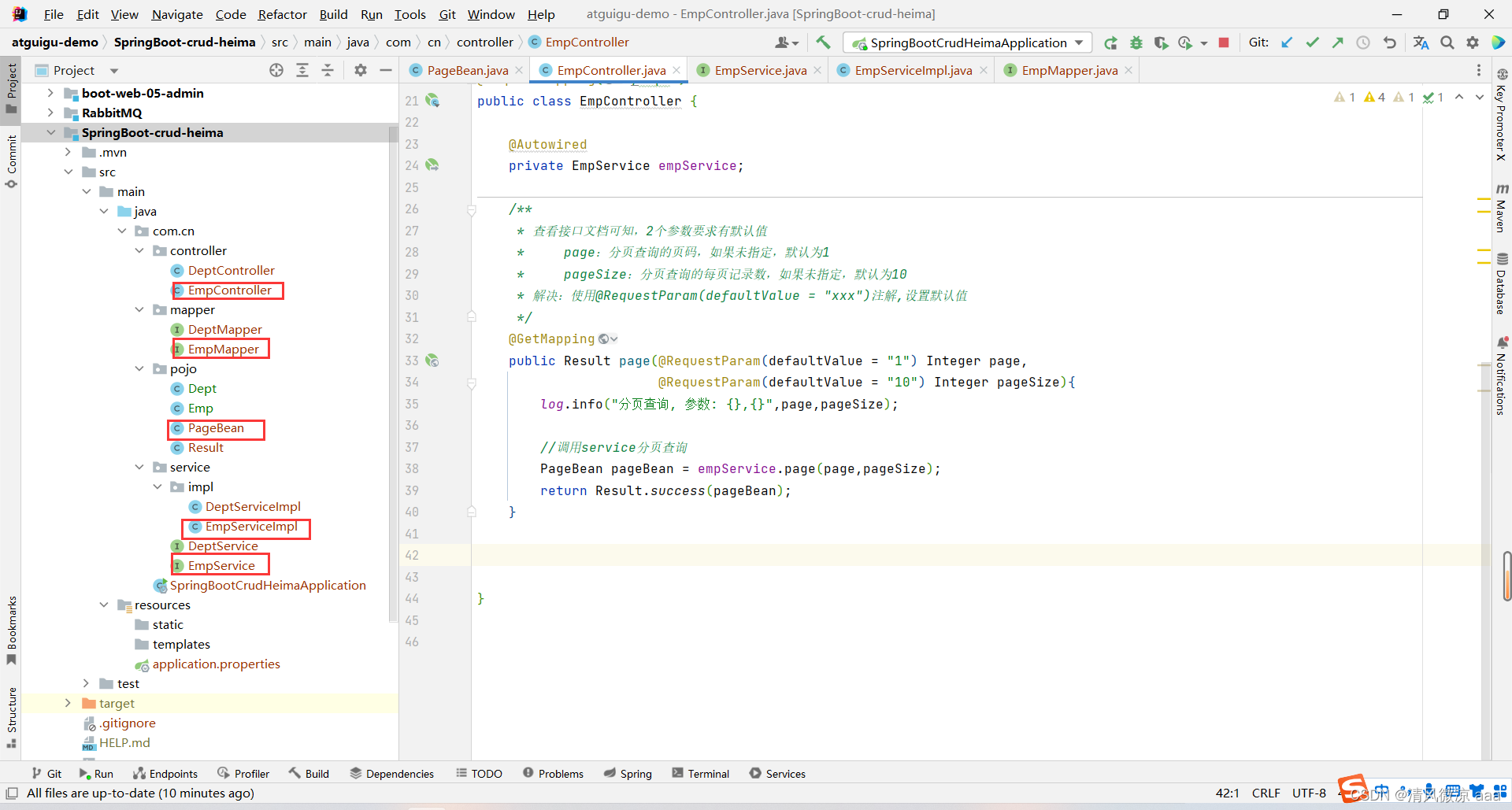Switch to EmpService.java tab
Image resolution: width=1512 pixels, height=810 pixels.
(x=760, y=71)
